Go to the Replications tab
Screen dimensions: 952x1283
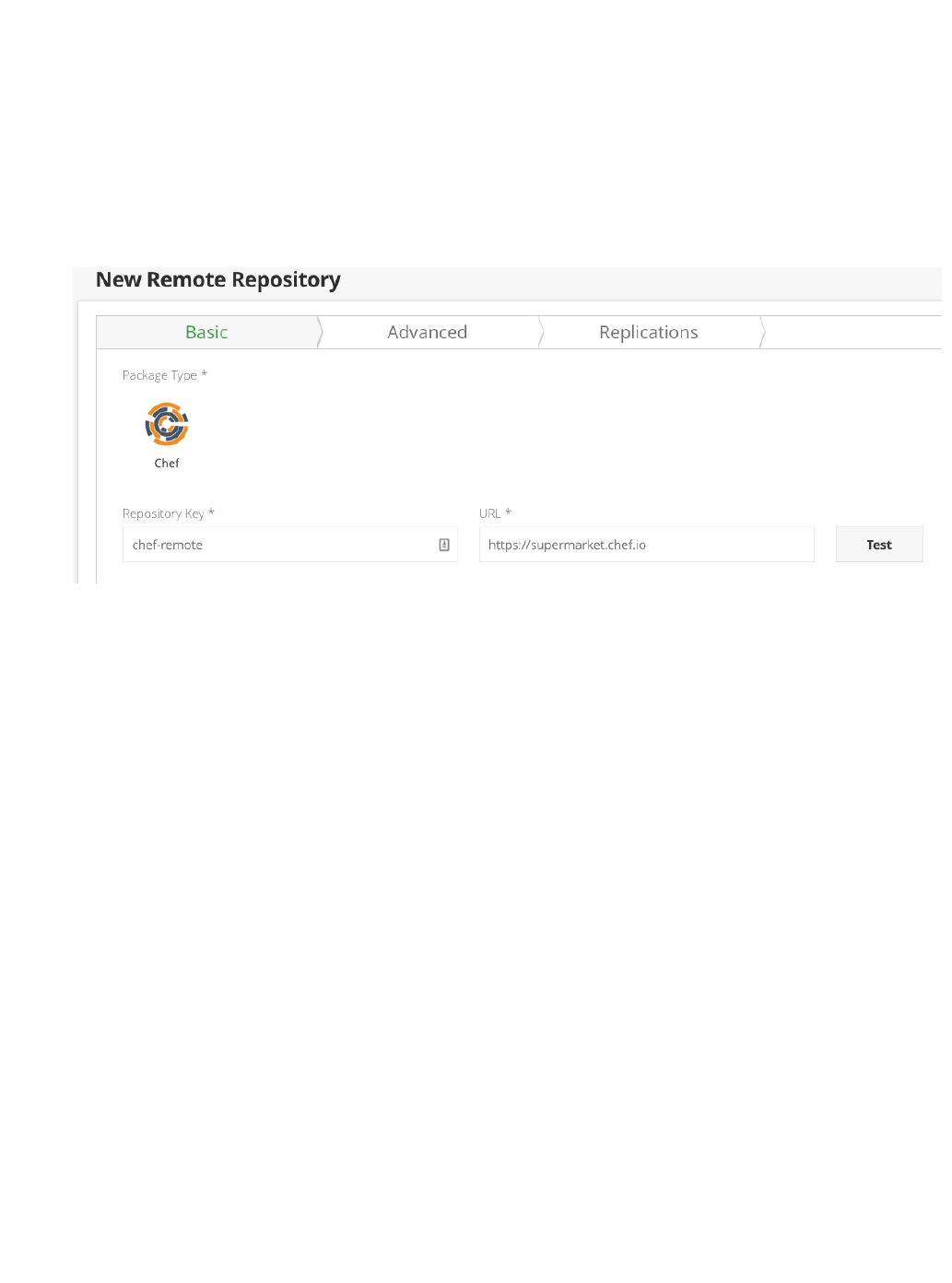point(649,332)
